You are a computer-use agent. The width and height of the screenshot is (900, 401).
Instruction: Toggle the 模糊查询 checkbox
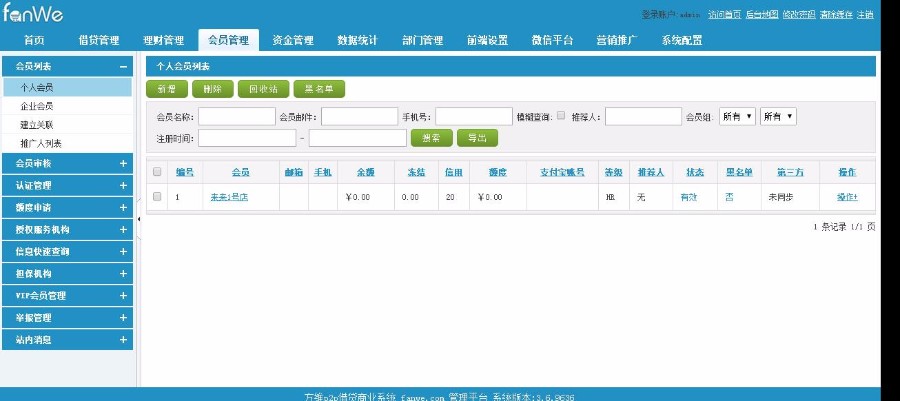tap(561, 115)
